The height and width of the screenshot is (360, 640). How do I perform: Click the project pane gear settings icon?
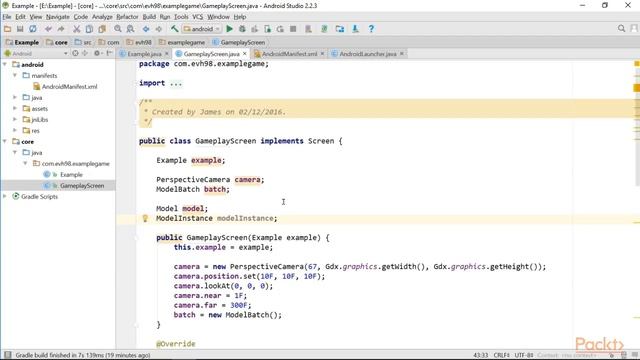pyautogui.click(x=97, y=53)
